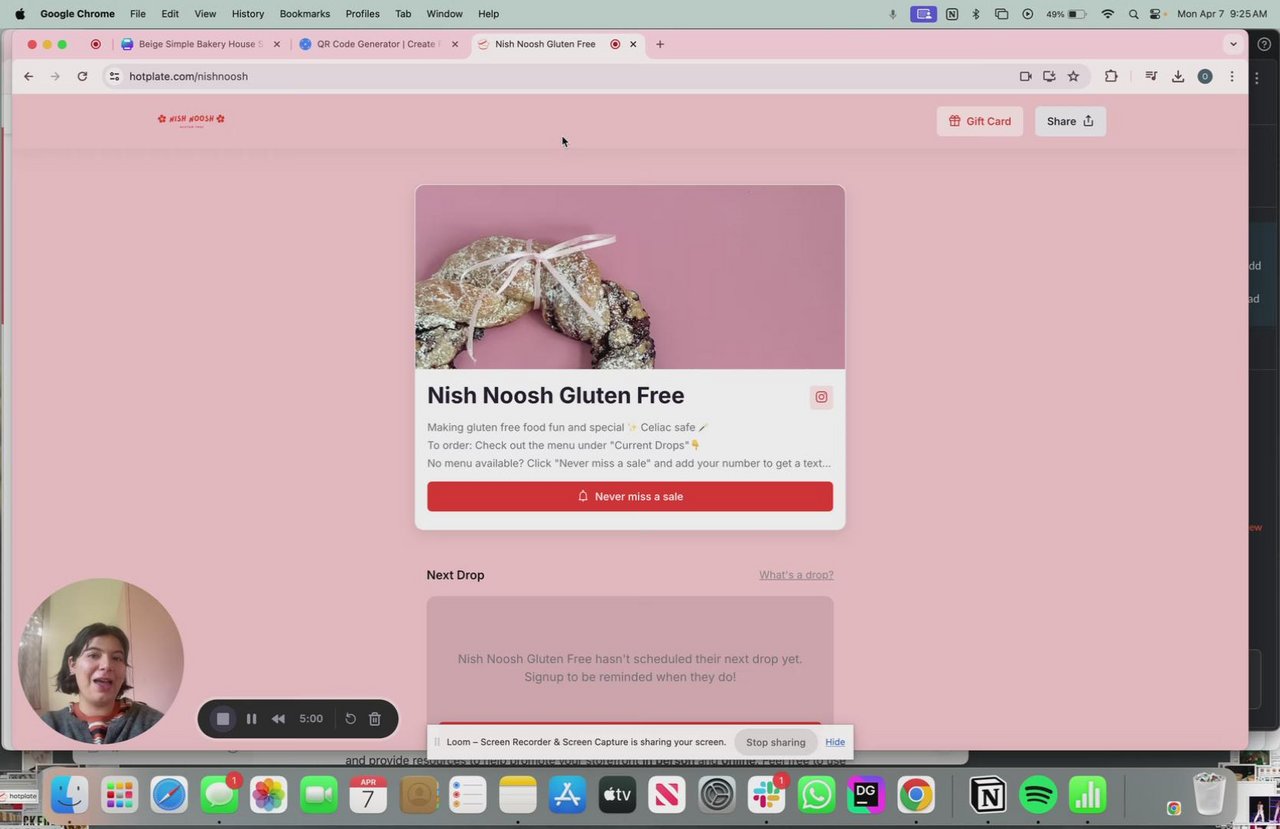Image resolution: width=1280 pixels, height=829 pixels.
Task: Close the Nish Noosh Gluten Free tab
Action: tap(633, 44)
